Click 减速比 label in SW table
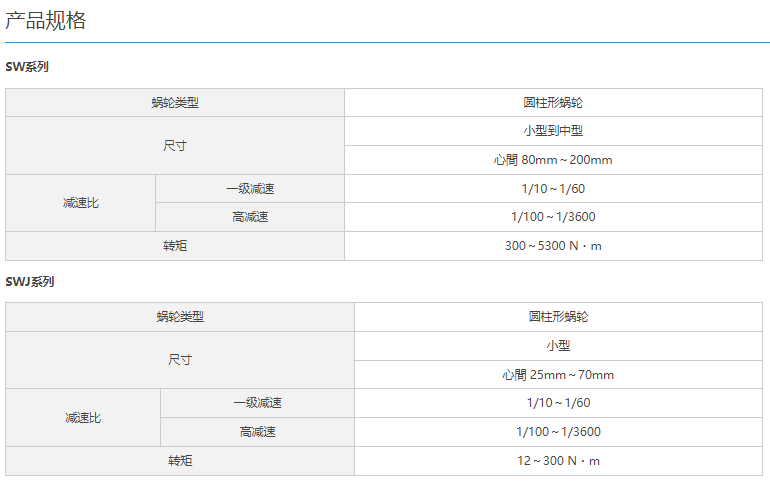Viewport: 770px width, 492px height. pos(81,203)
